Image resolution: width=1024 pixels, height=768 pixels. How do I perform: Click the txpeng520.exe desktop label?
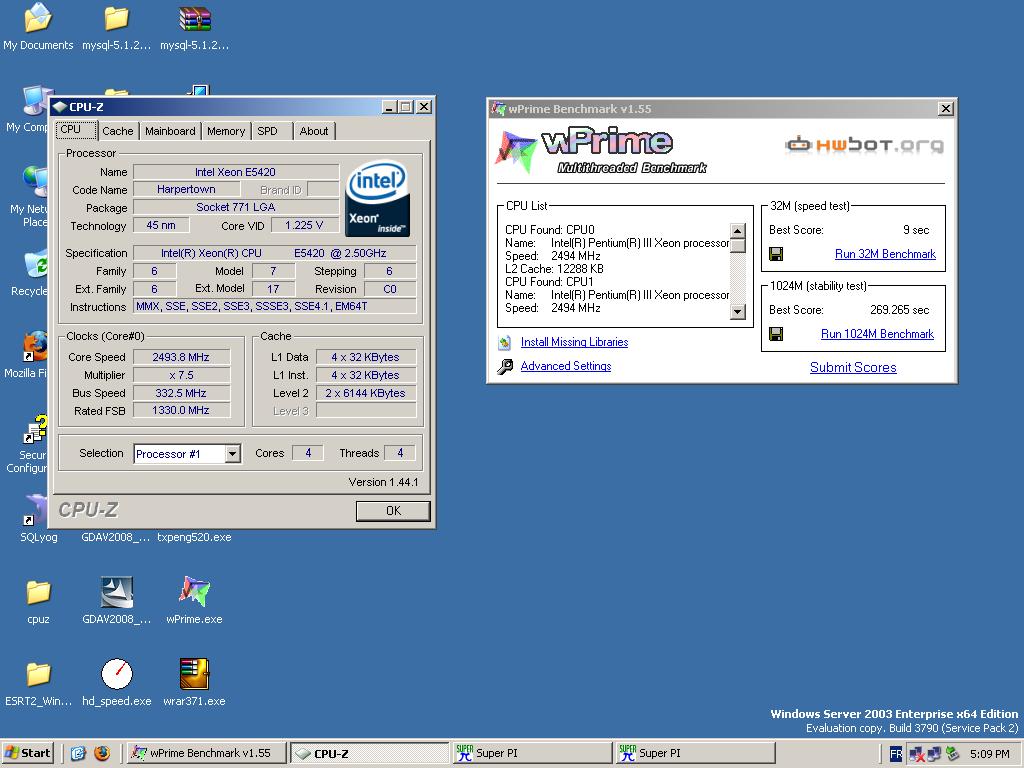(x=194, y=537)
